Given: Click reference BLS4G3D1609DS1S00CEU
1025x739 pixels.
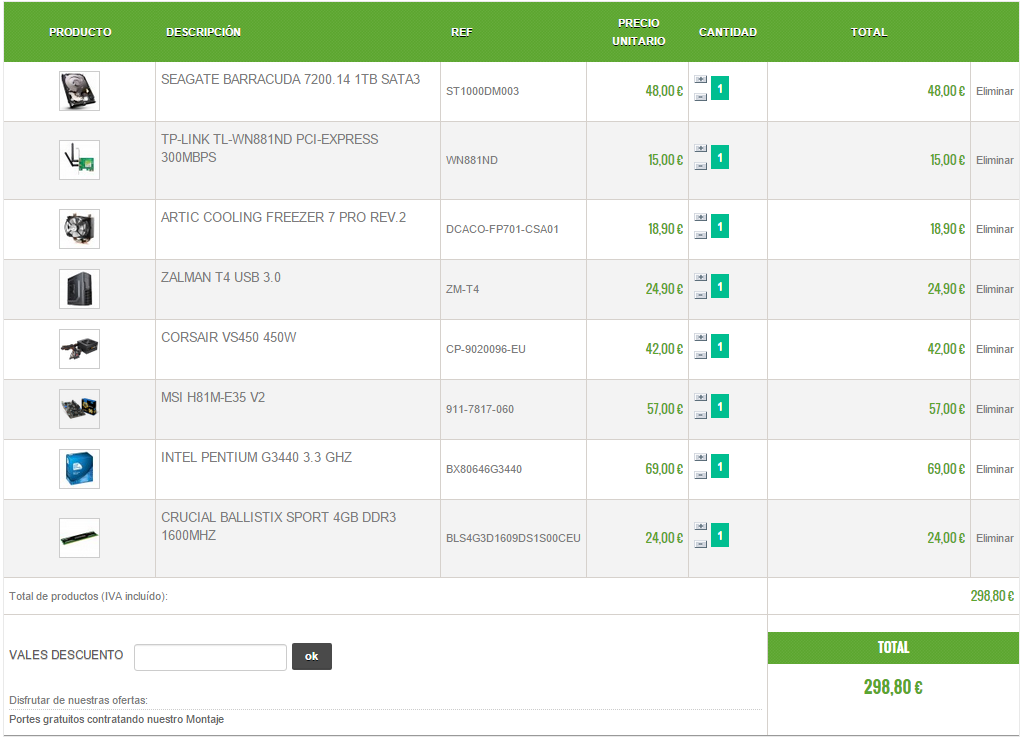Looking at the screenshot, I should (513, 538).
